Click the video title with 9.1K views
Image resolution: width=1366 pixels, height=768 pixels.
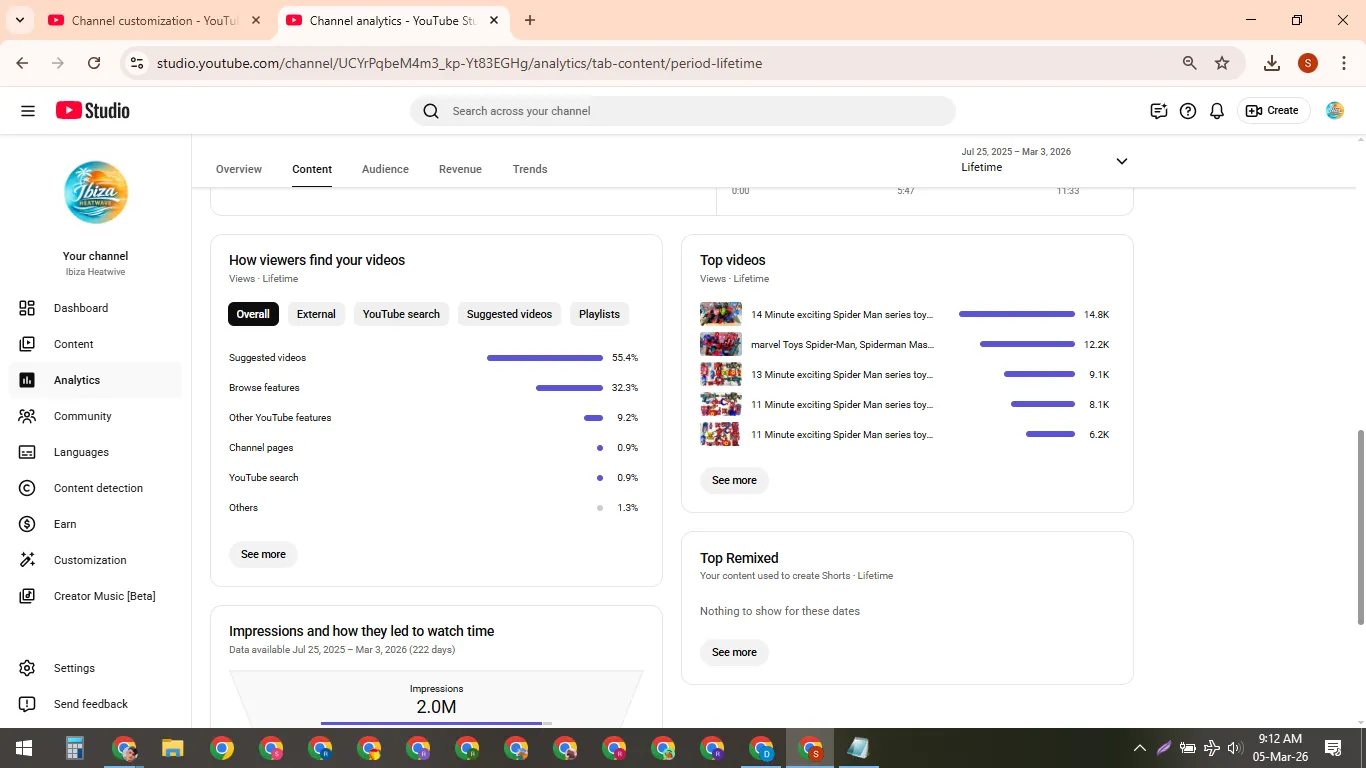842,374
